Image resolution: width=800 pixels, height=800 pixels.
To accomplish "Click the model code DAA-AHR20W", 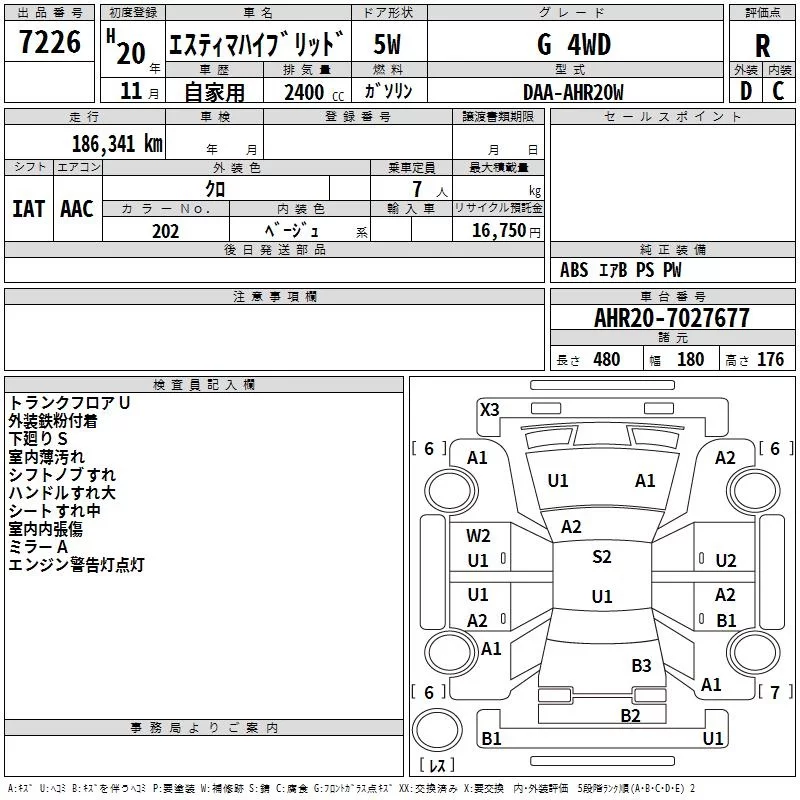I will pyautogui.click(x=573, y=93).
